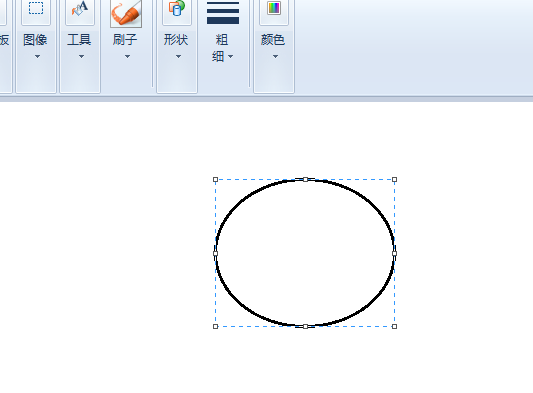Open the line thickness (粗细) icon
This screenshot has height=393, width=533.
tap(223, 12)
